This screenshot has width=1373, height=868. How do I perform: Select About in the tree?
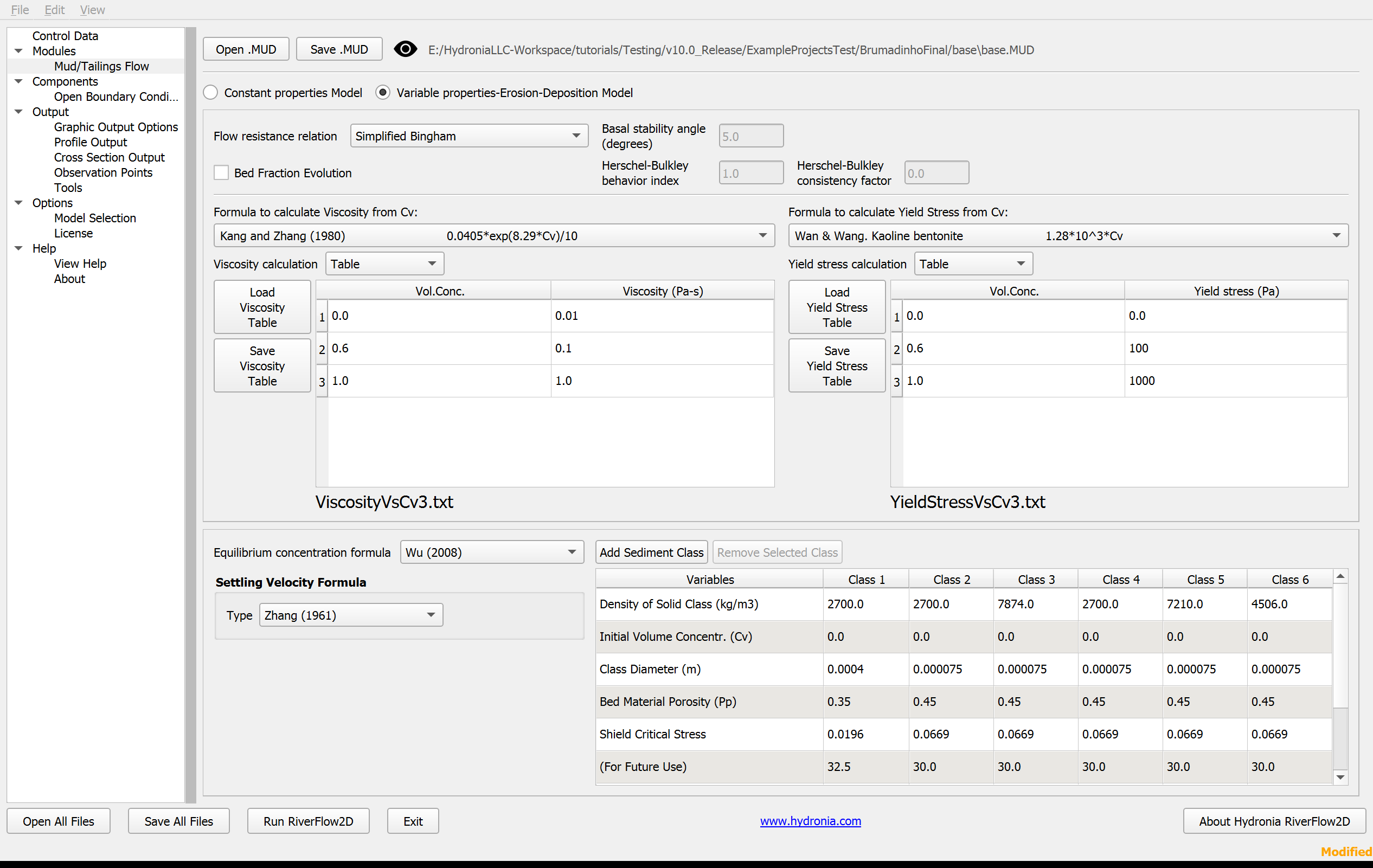[69, 279]
